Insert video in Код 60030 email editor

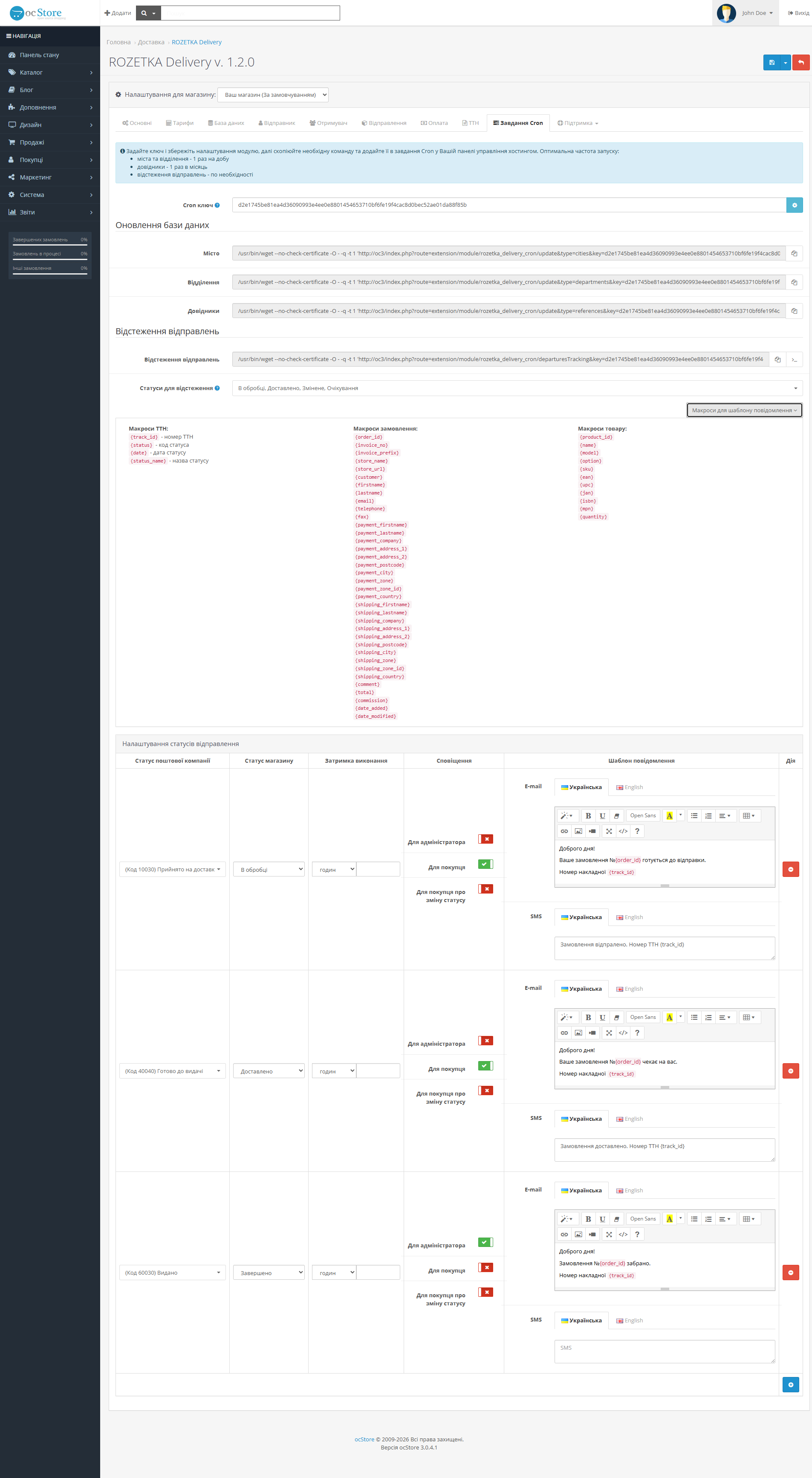592,1234
